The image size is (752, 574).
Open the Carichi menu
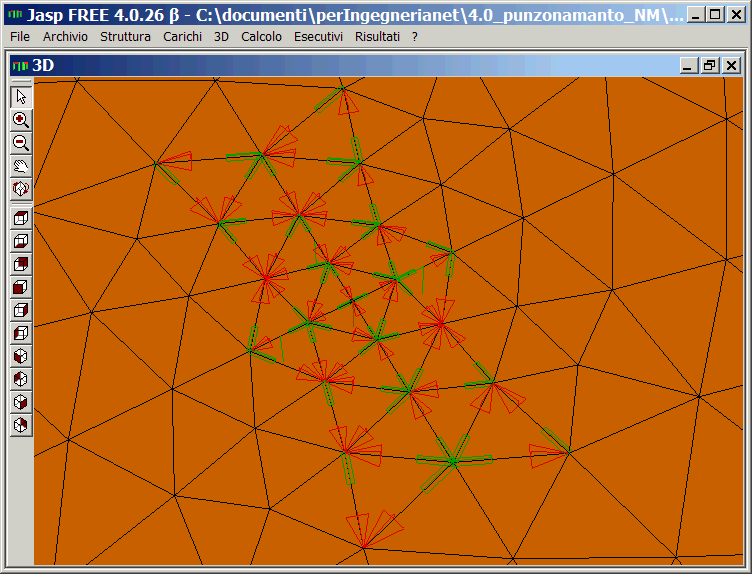[182, 36]
